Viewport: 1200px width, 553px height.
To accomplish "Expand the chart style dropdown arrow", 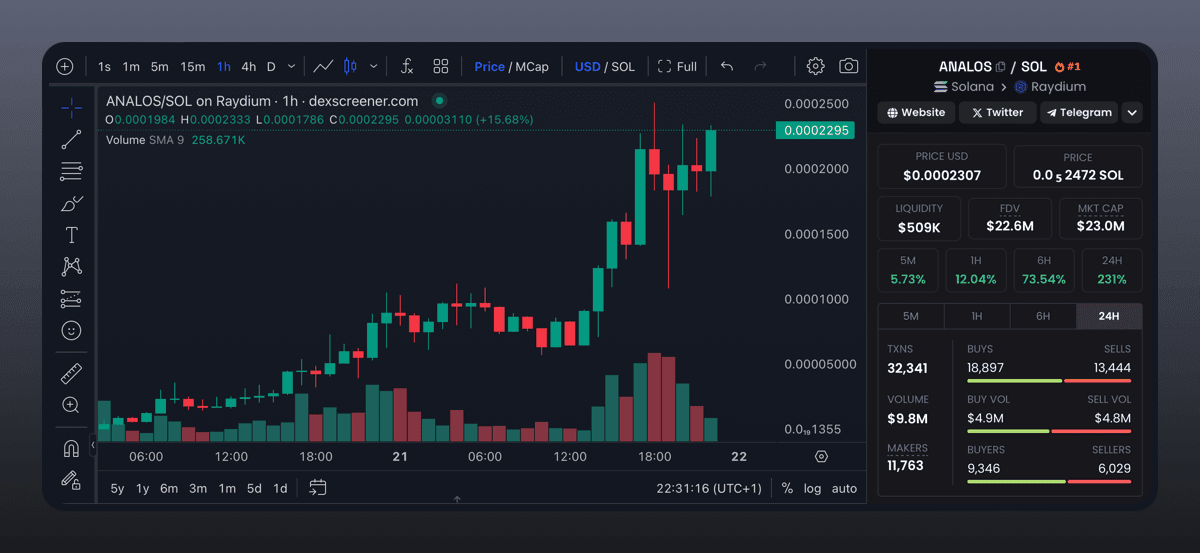I will coord(374,67).
